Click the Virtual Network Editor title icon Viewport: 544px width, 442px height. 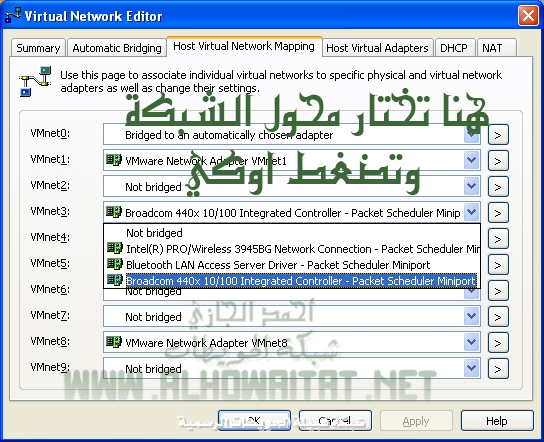click(12, 16)
